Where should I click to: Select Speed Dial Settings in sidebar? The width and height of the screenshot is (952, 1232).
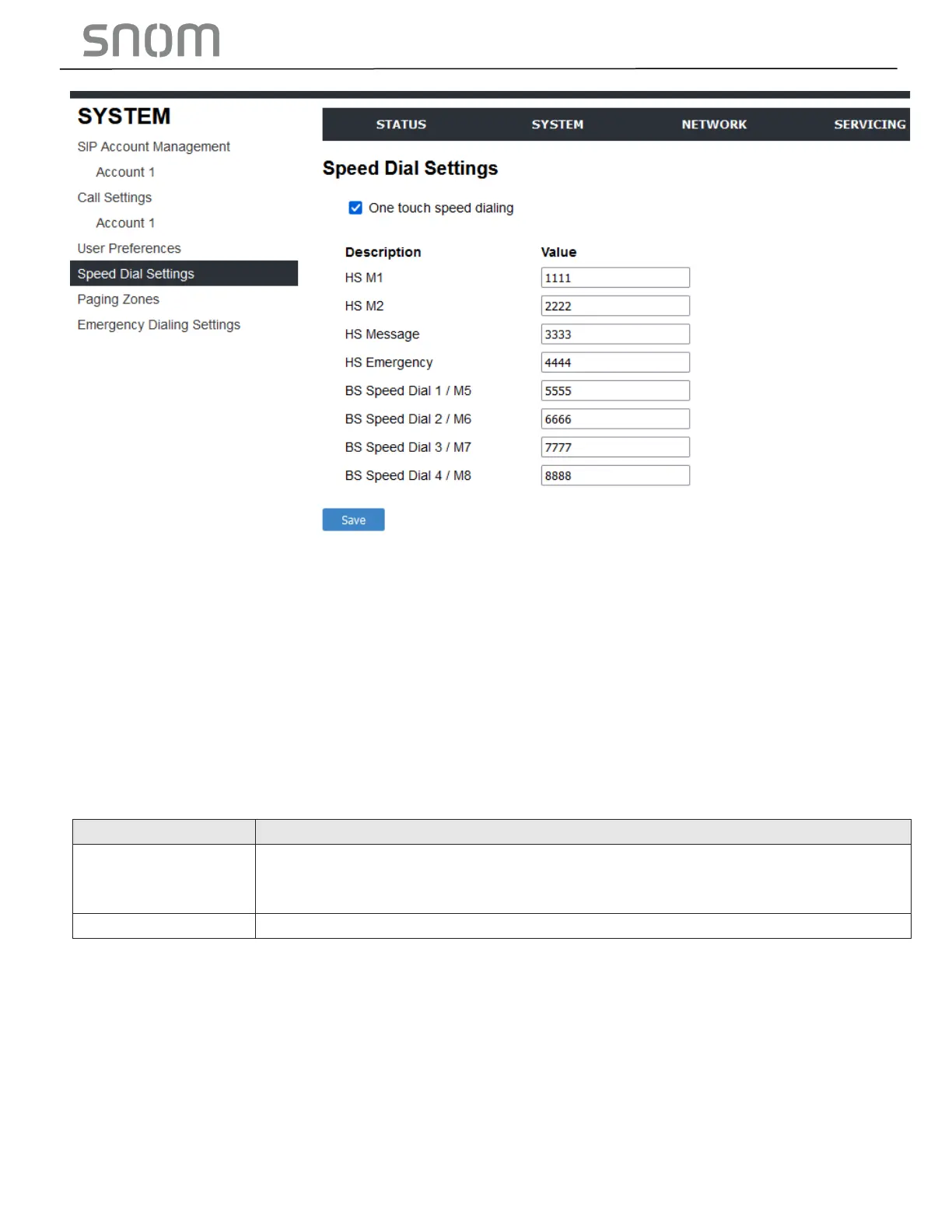click(x=184, y=273)
